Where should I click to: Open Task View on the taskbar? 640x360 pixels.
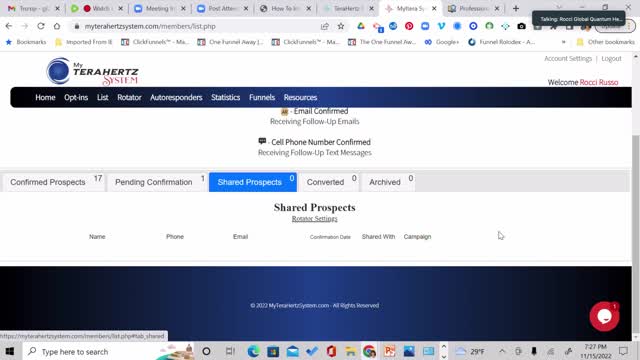click(x=230, y=351)
